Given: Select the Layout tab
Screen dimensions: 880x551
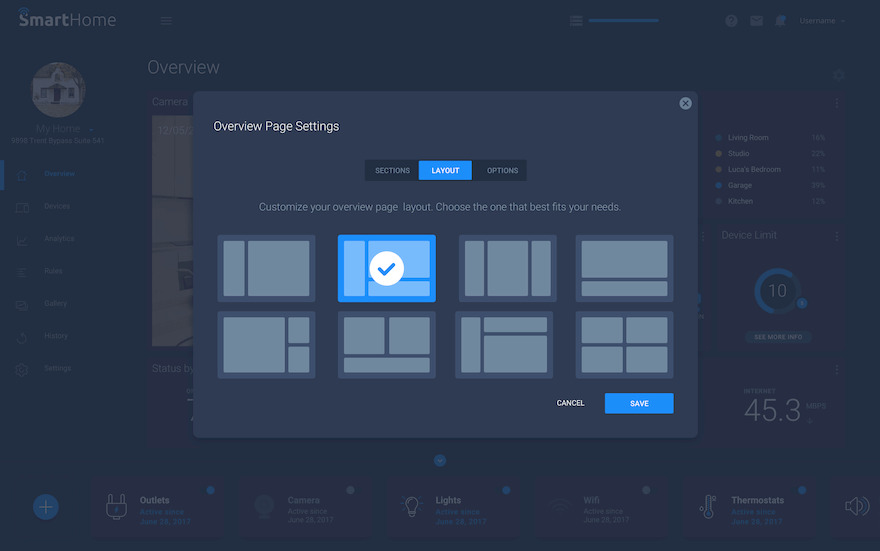Looking at the screenshot, I should tap(445, 171).
